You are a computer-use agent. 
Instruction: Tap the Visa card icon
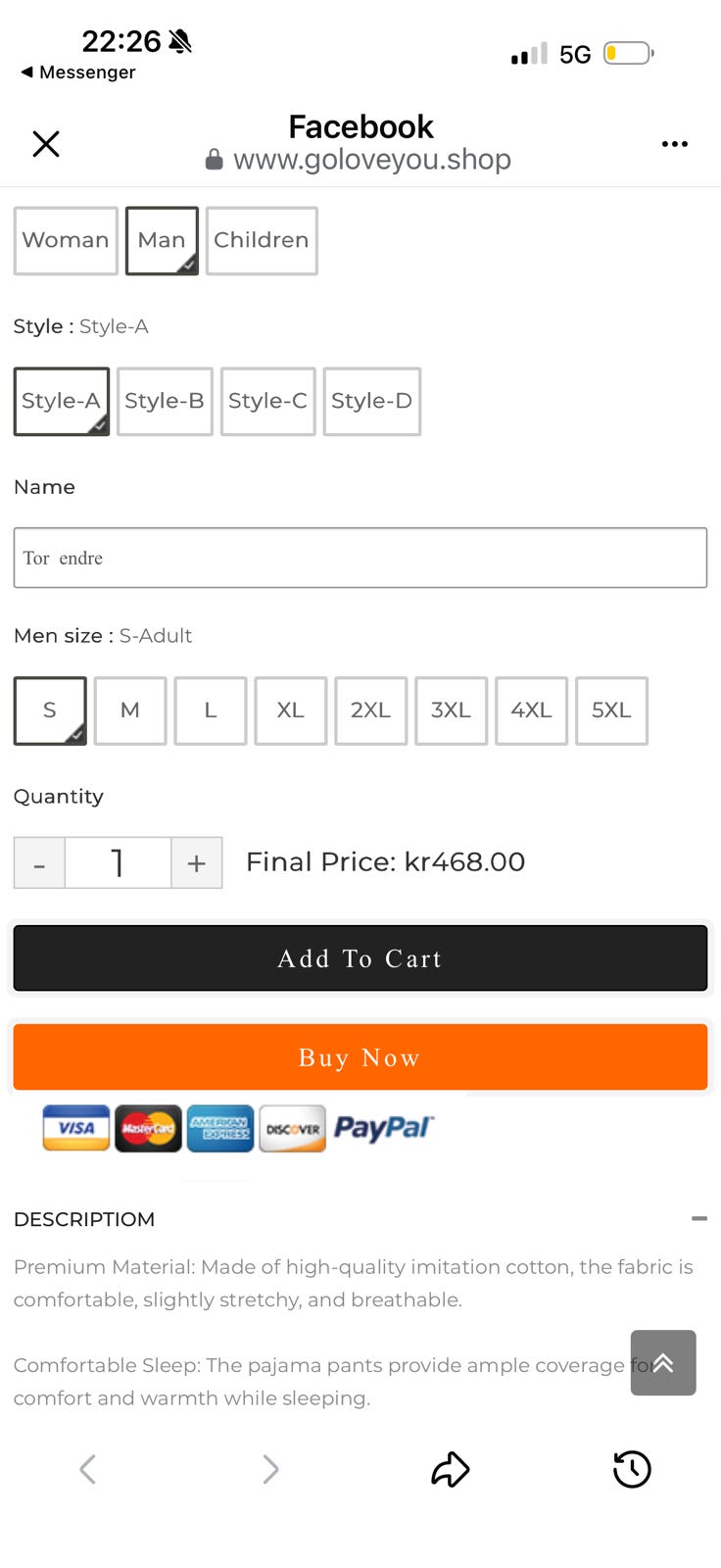[x=76, y=1128]
